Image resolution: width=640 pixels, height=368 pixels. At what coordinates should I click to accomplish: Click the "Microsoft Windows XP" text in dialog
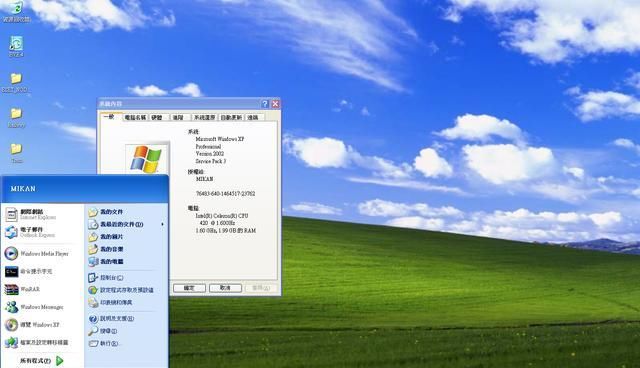click(x=220, y=139)
